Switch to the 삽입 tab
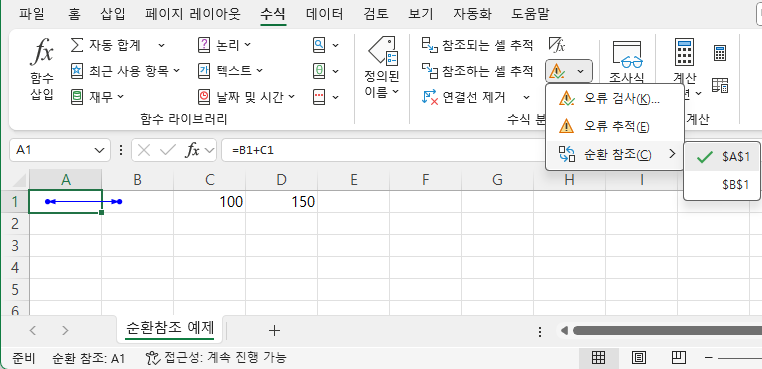 [x=113, y=14]
